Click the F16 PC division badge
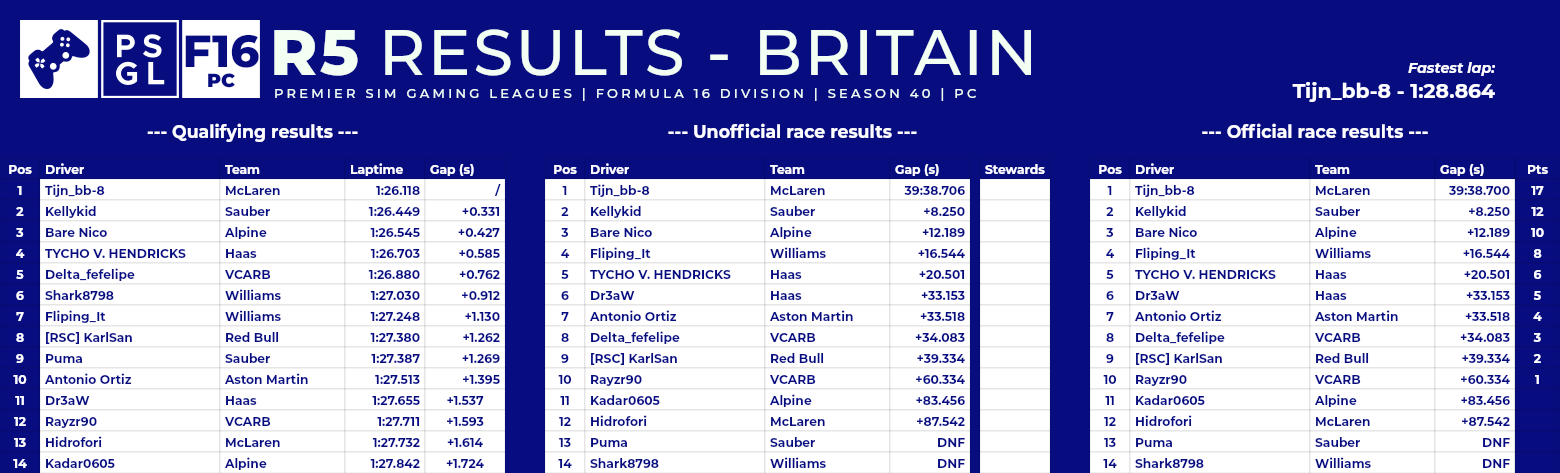 [221, 59]
